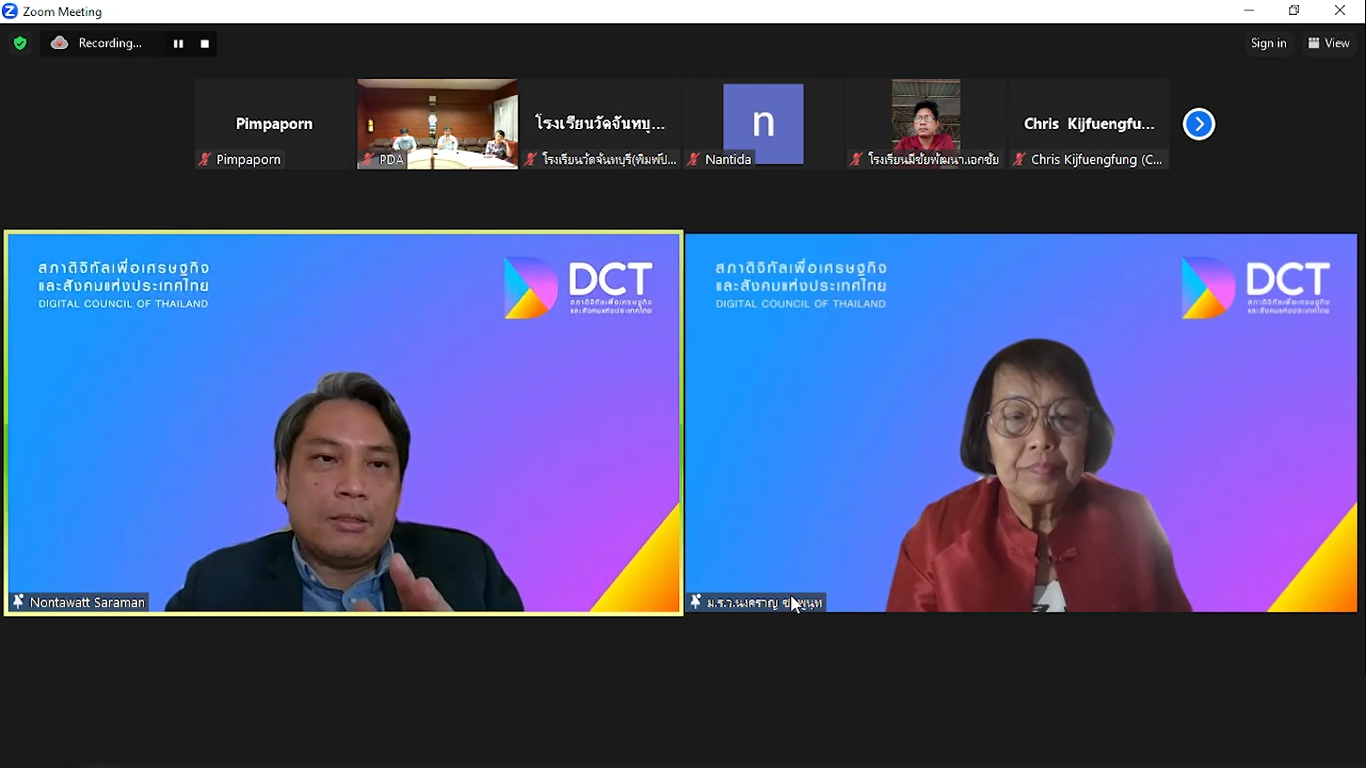Viewport: 1366px width, 768px height.
Task: Click the pin icon on the right video tile
Action: 696,602
